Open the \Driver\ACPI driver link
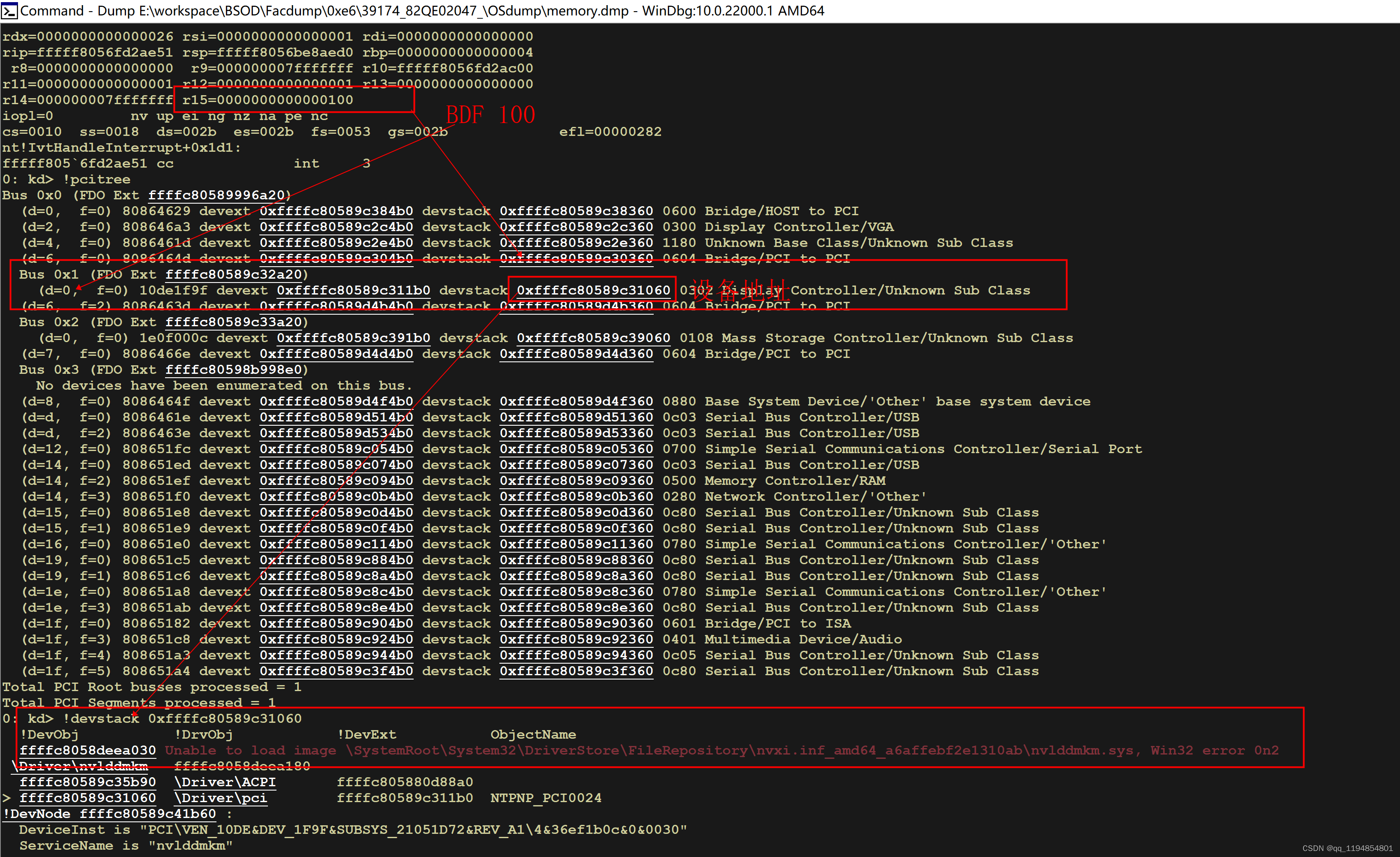Viewport: 1400px width, 857px height. tap(225, 782)
